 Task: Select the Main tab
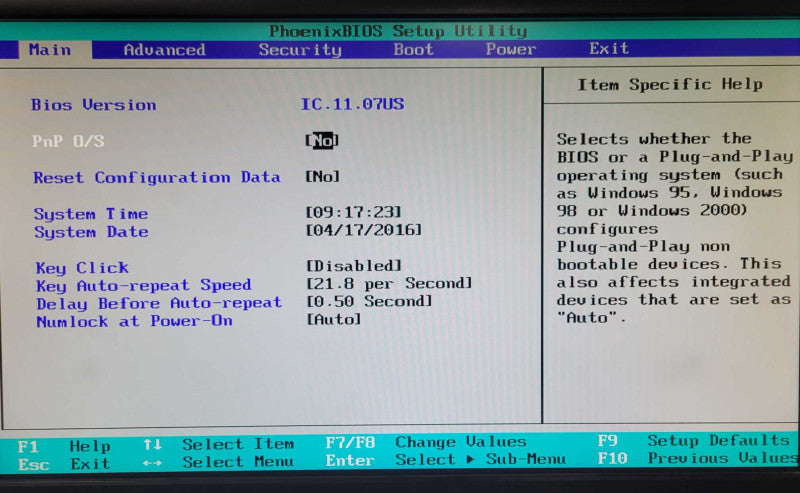coord(50,50)
